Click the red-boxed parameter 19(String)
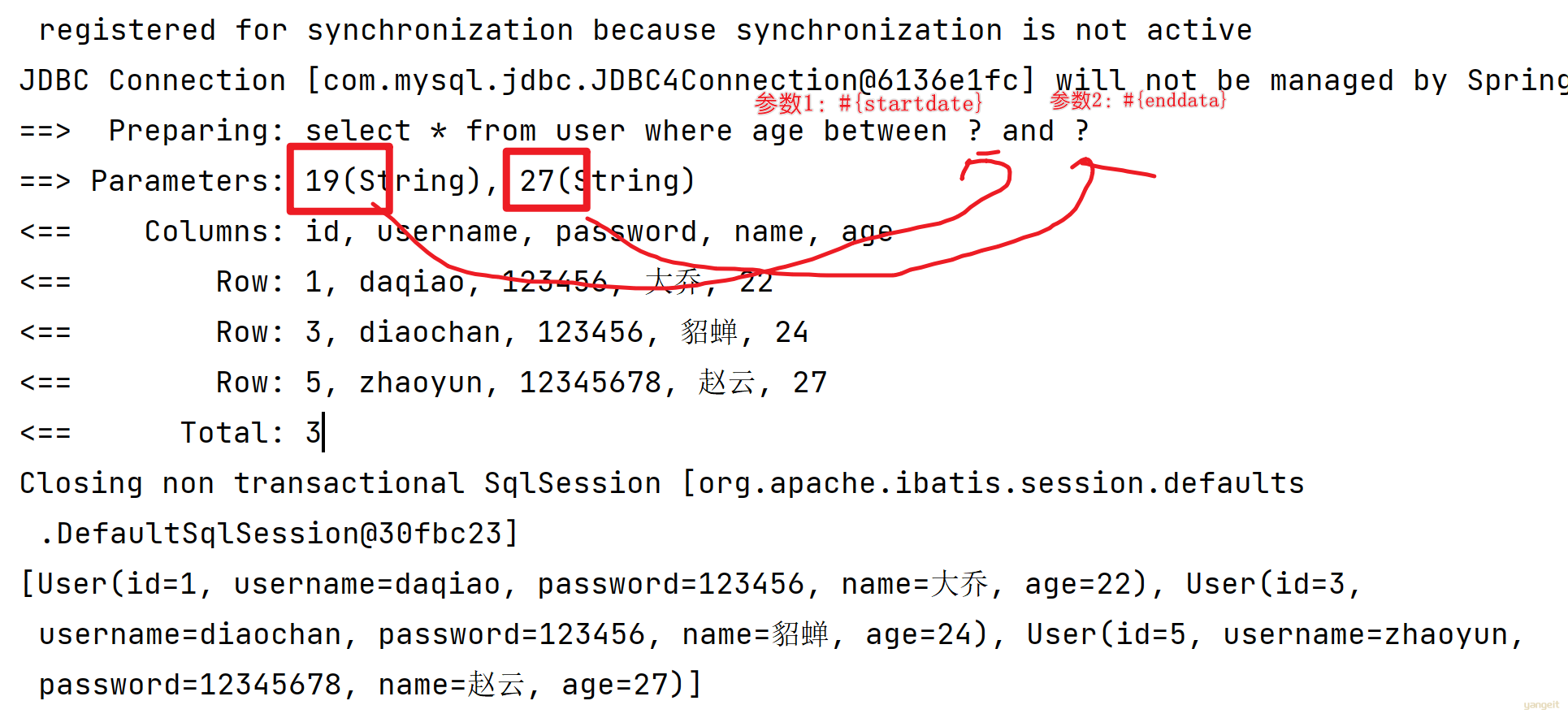The height and width of the screenshot is (718, 1568). click(393, 181)
